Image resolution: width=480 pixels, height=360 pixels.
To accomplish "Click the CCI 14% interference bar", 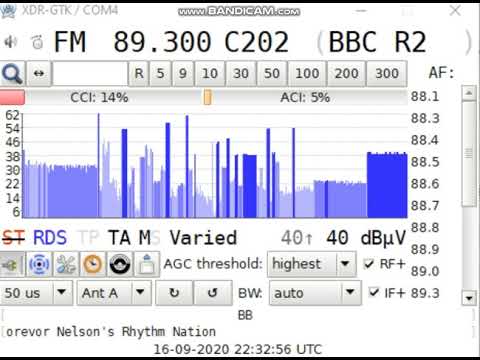I will 102,98.
